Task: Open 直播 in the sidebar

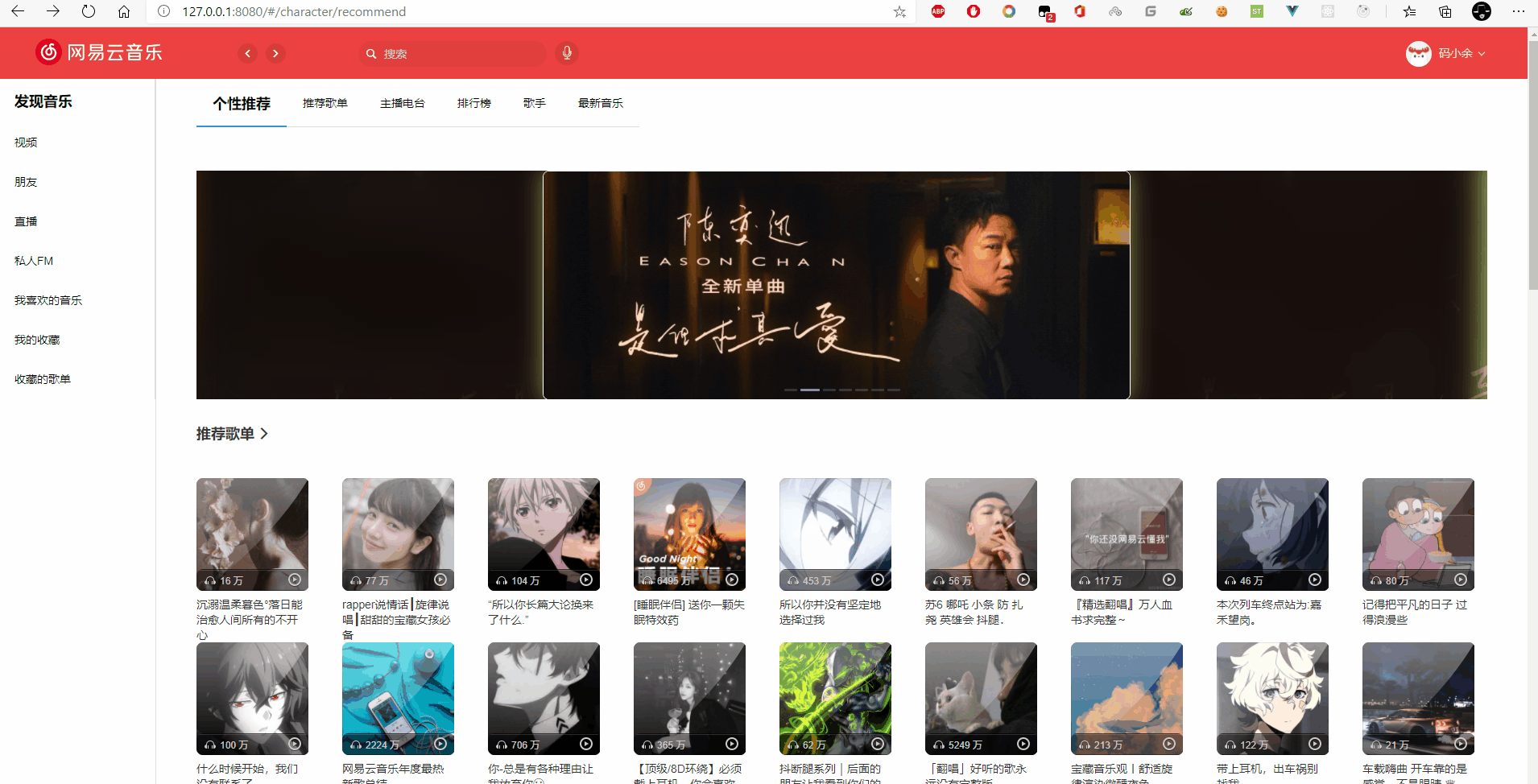Action: point(26,221)
